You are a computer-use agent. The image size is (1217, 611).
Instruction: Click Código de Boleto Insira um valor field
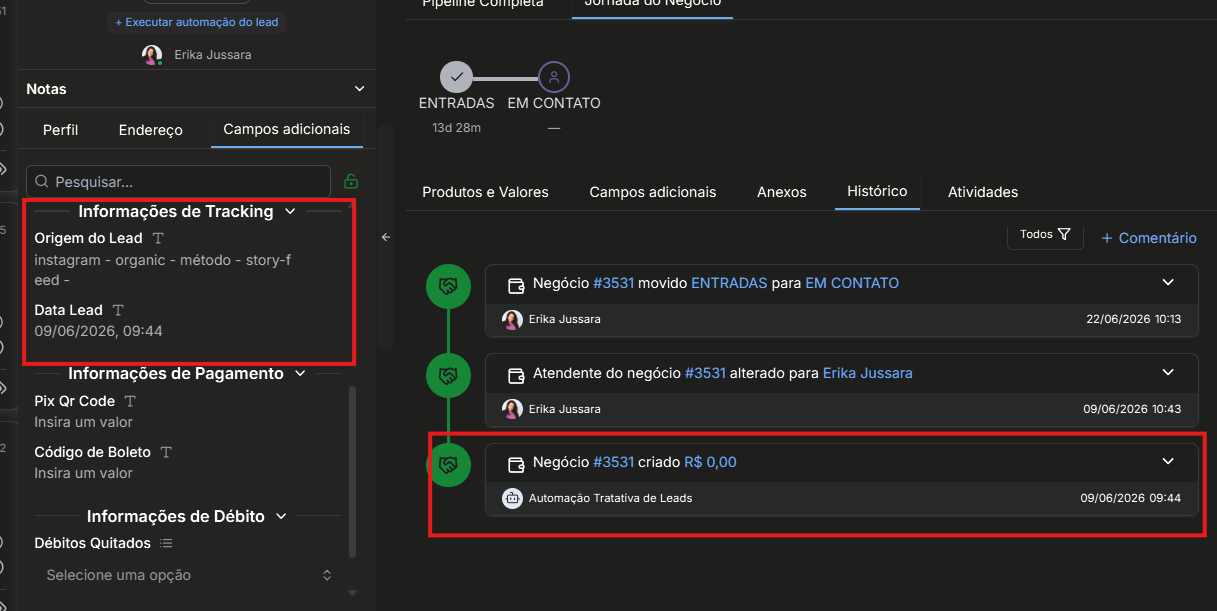pos(83,473)
